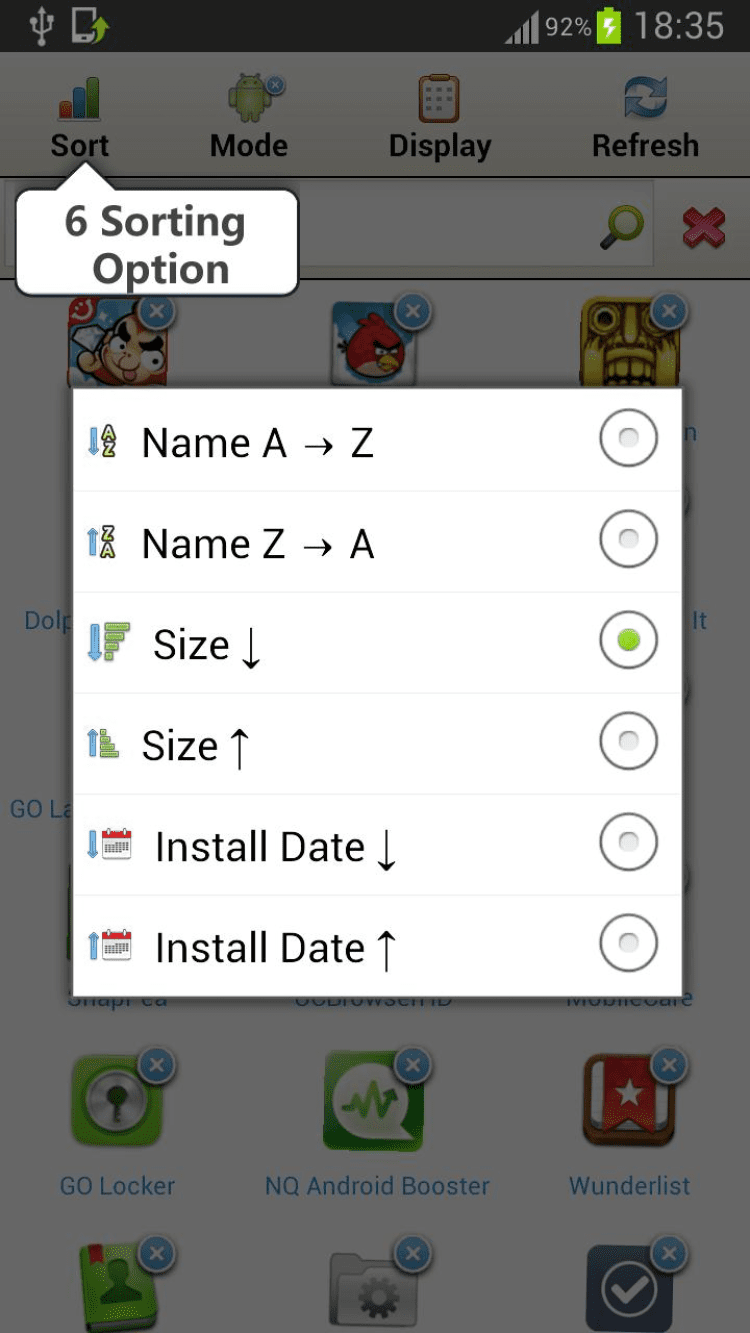Select Install Date descending radio button
This screenshot has width=750, height=1333.
628,842
